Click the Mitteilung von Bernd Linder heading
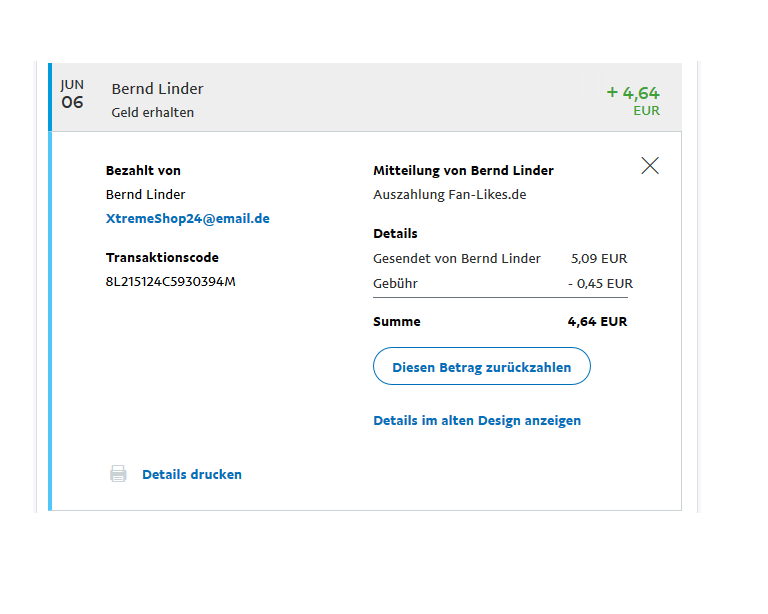This screenshot has height=614, width=768. click(463, 171)
